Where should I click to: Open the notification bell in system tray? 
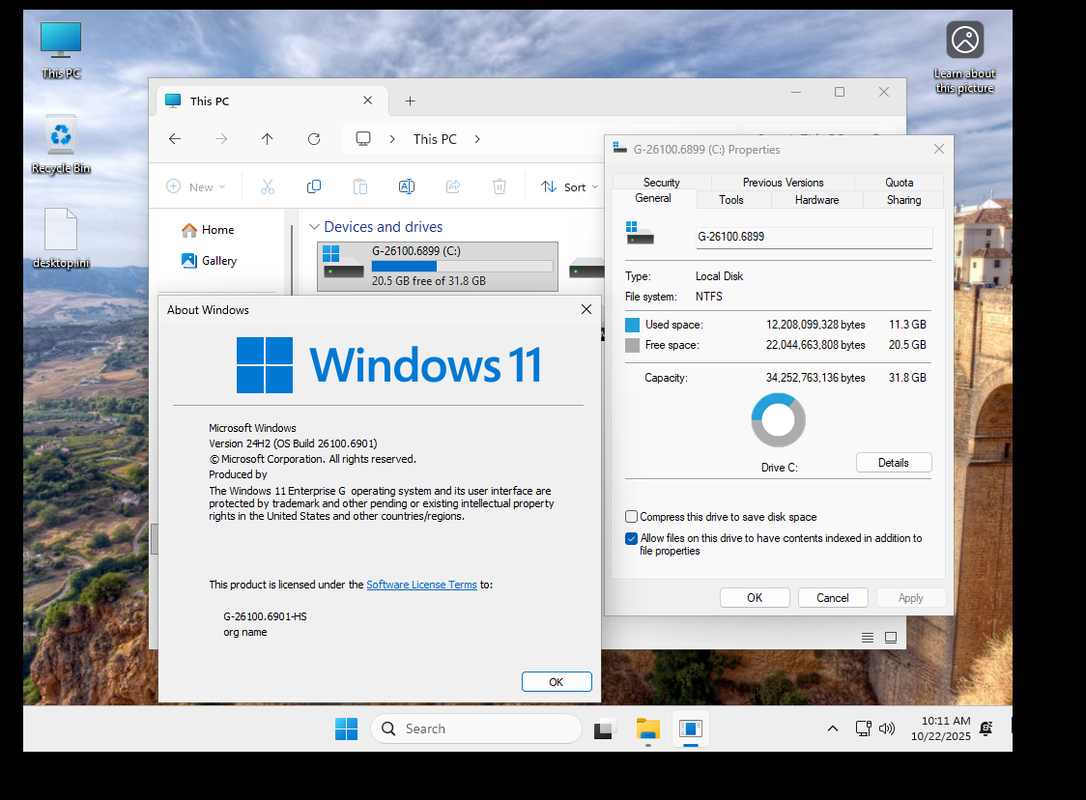[986, 728]
